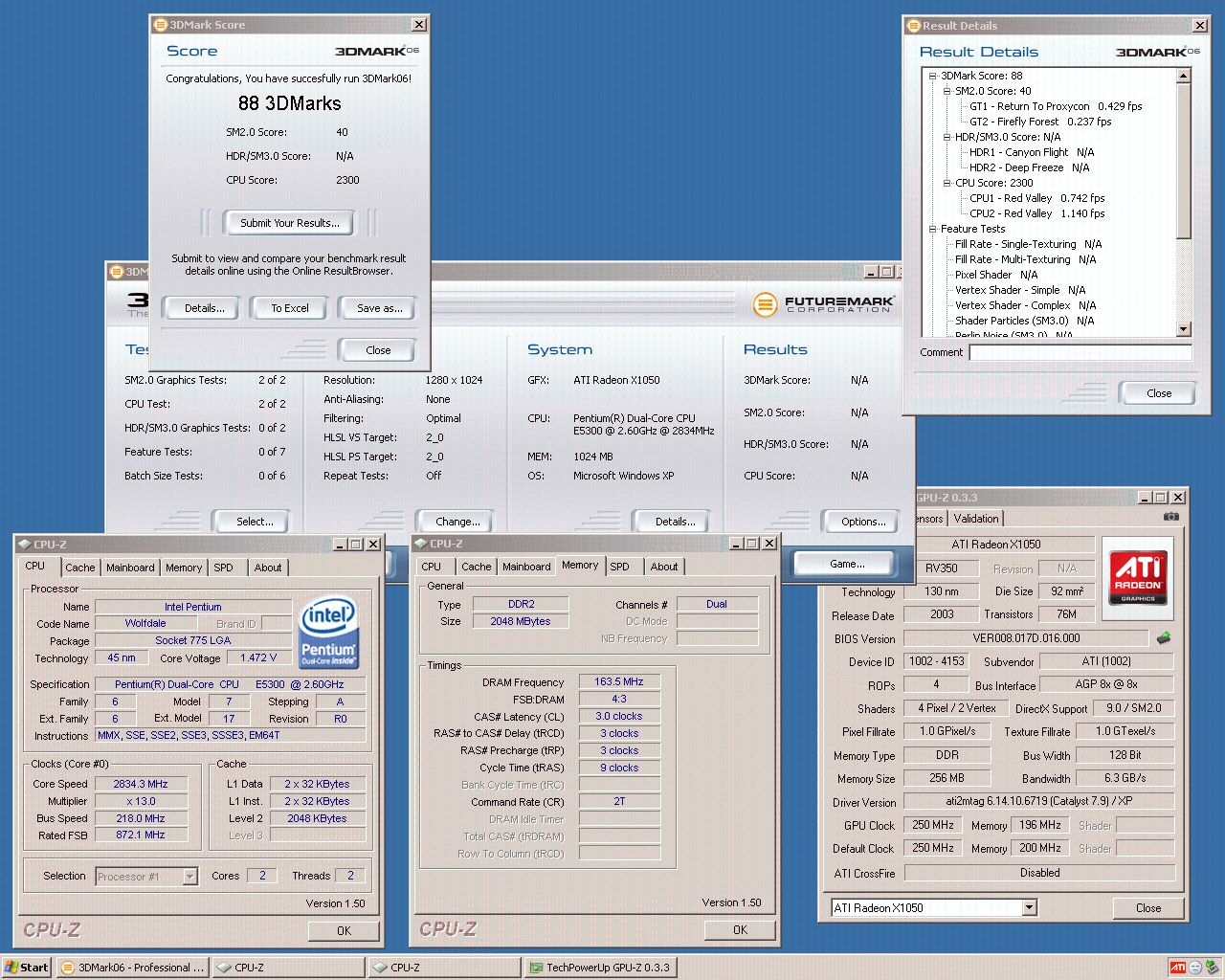The width and height of the screenshot is (1225, 980).
Task: Click the Intel Pentium Dual-Core logo in CPU-Z
Action: point(328,632)
